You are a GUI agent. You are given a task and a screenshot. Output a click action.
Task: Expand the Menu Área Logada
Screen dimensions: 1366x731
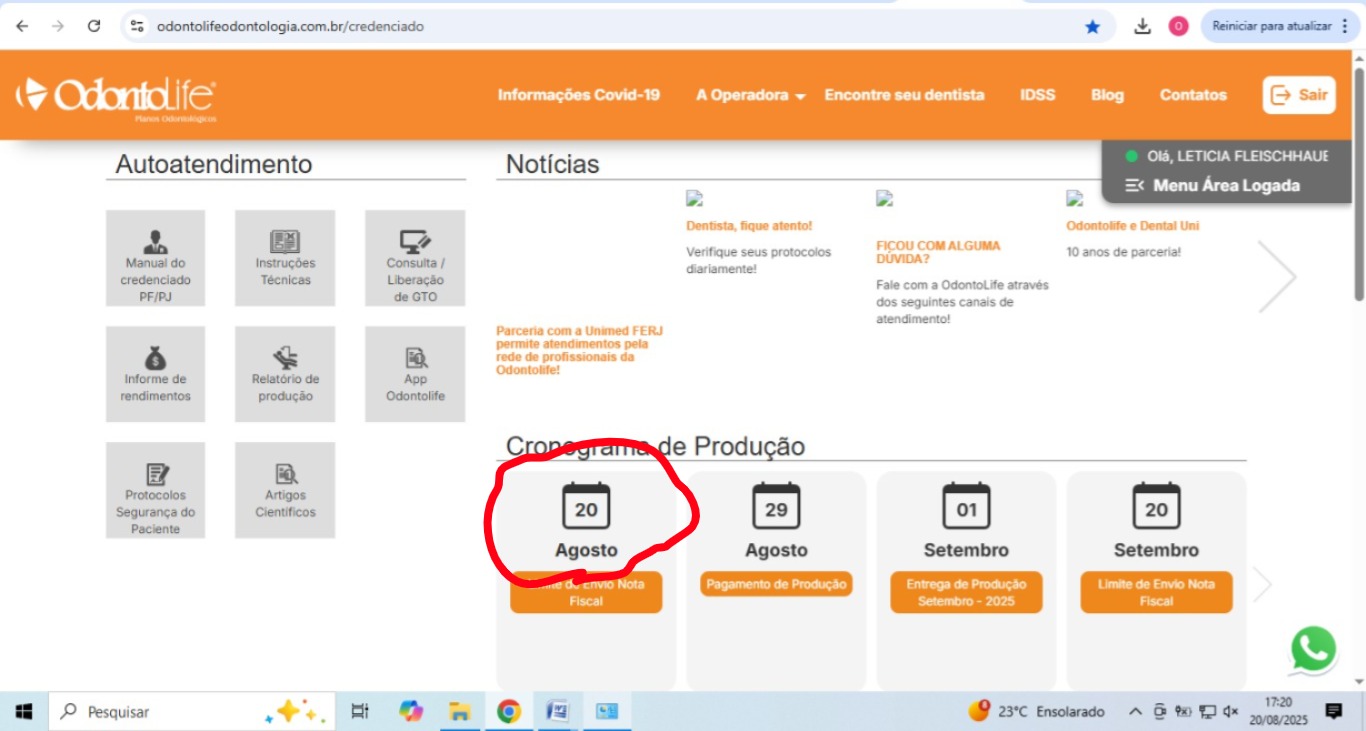pyautogui.click(x=1212, y=185)
